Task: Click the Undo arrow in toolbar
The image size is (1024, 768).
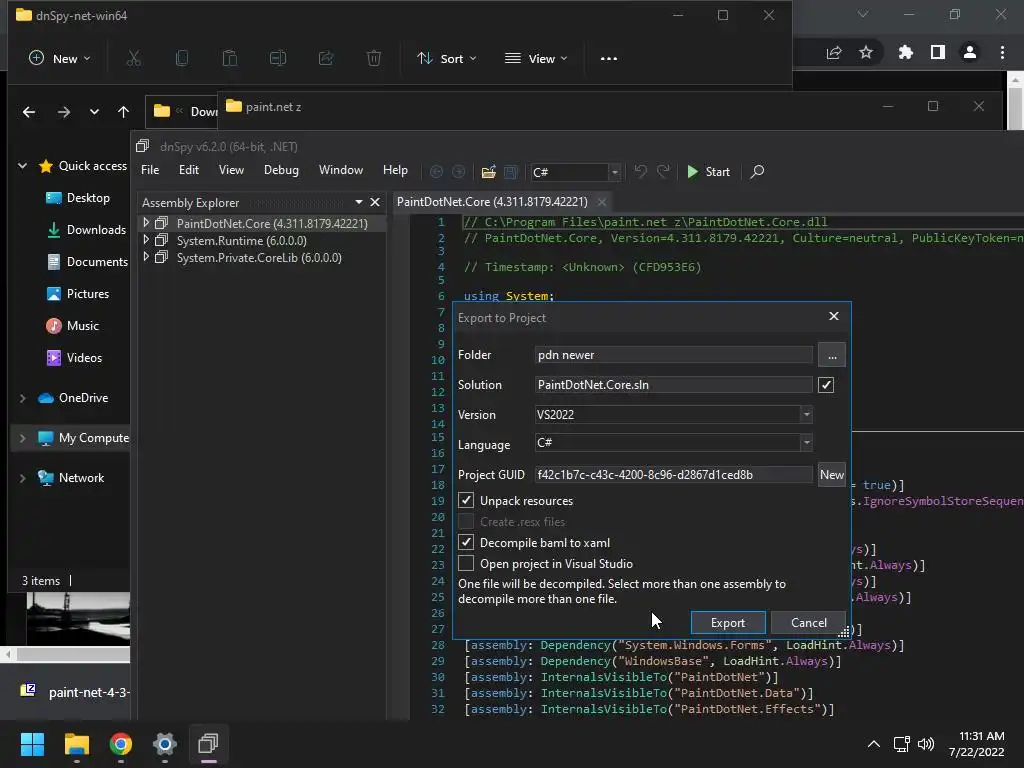Action: click(x=640, y=172)
